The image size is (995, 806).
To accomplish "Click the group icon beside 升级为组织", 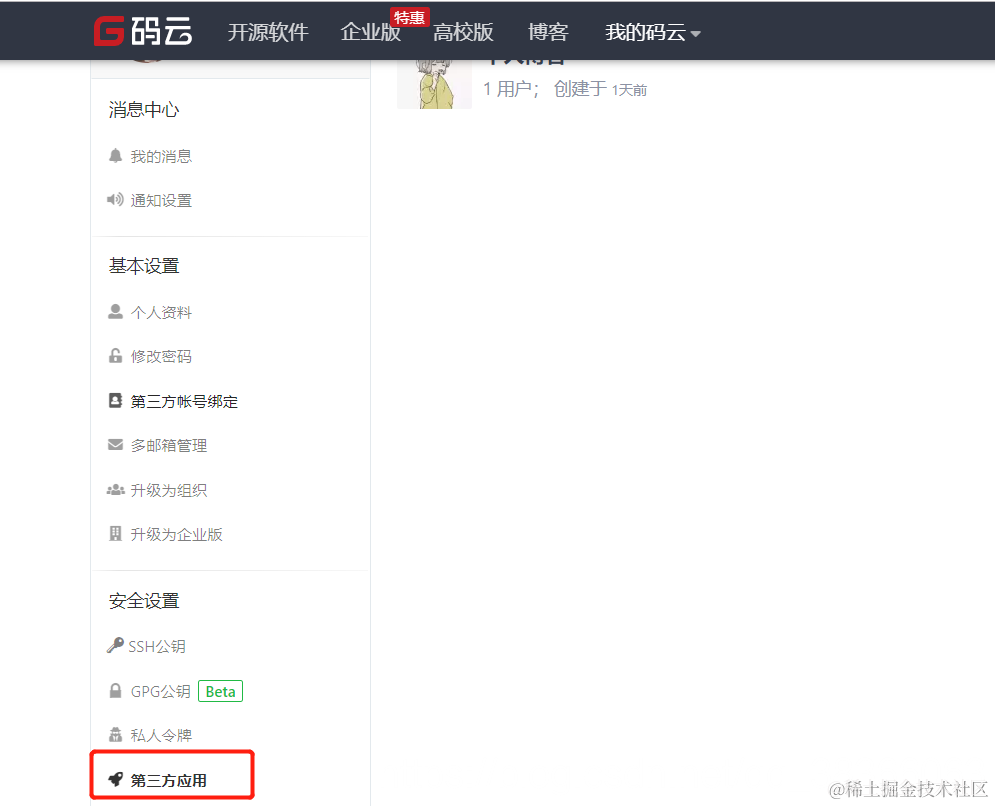I will click(115, 490).
